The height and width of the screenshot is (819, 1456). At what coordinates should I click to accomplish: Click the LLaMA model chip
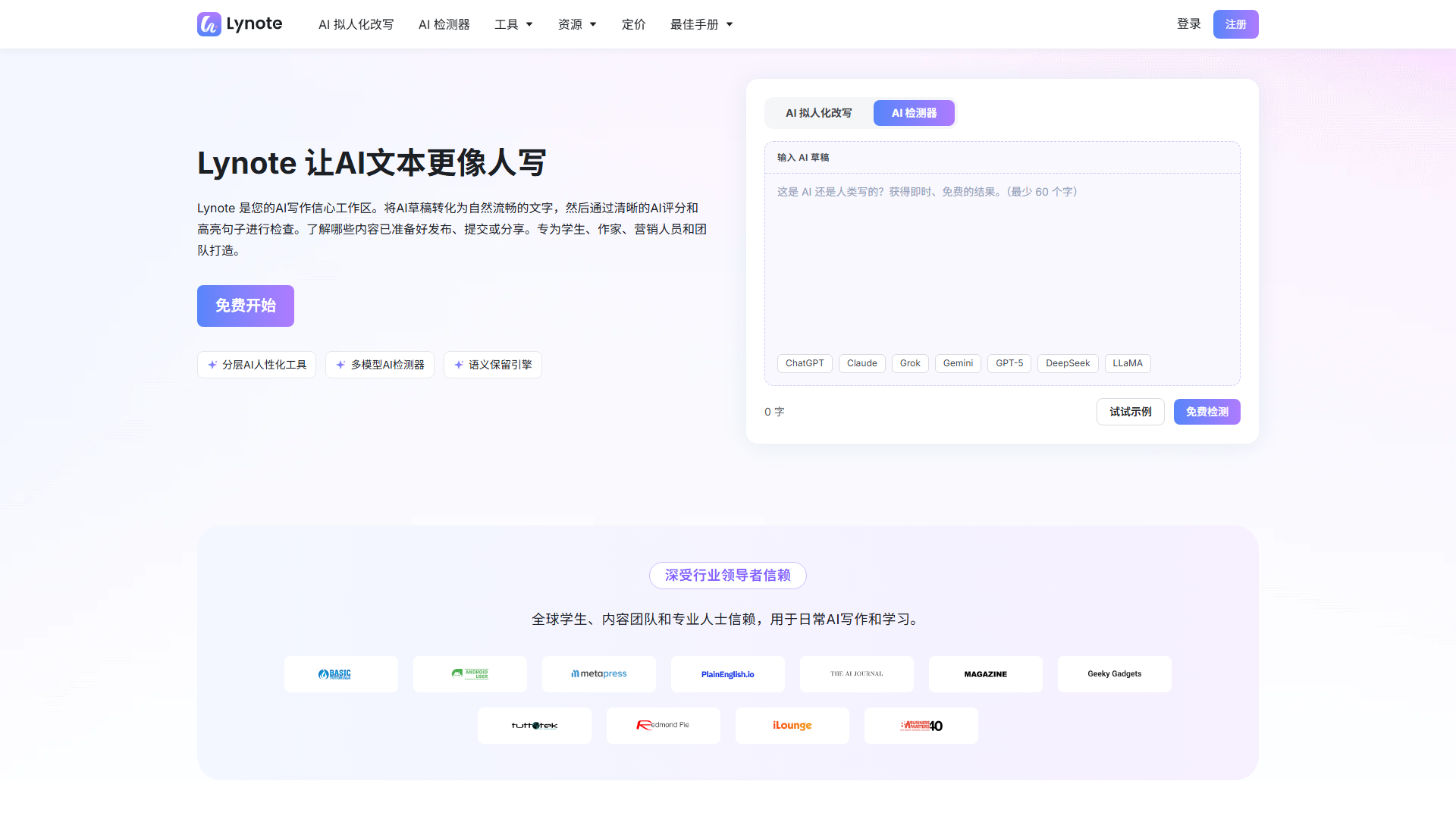pos(1128,363)
